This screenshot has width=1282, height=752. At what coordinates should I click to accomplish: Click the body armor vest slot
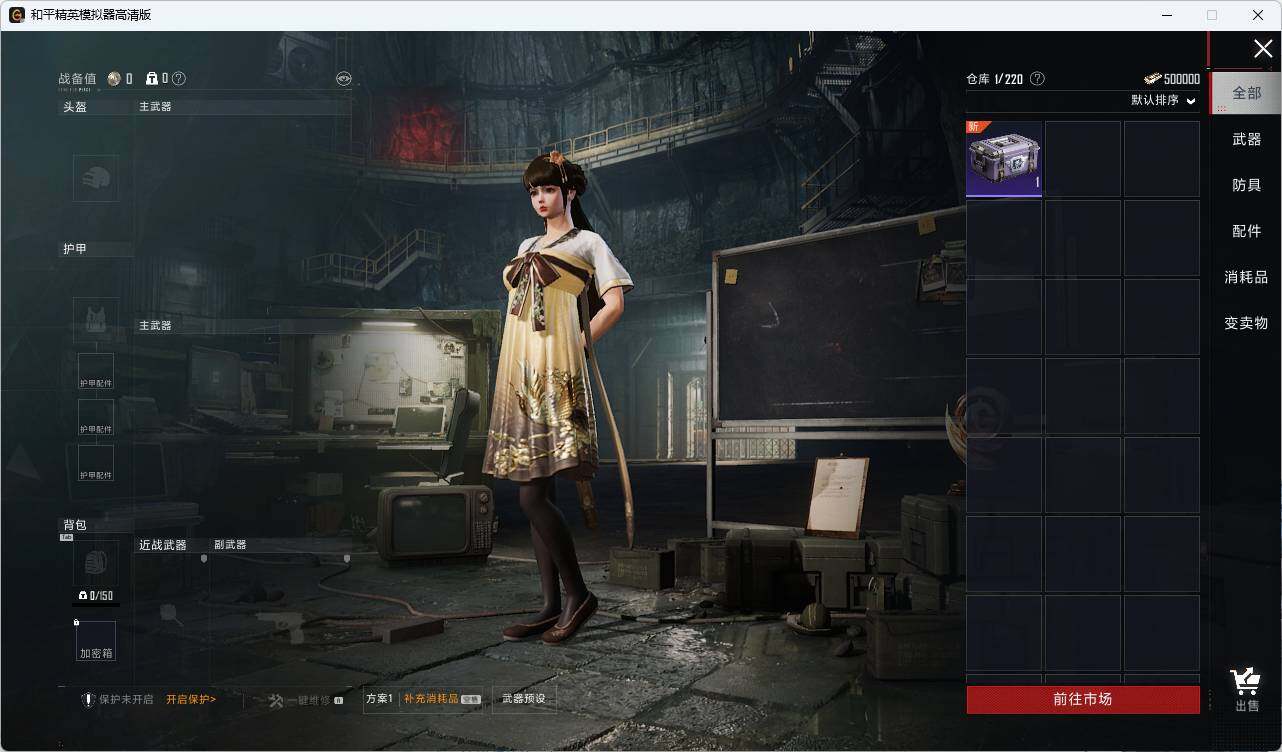96,320
